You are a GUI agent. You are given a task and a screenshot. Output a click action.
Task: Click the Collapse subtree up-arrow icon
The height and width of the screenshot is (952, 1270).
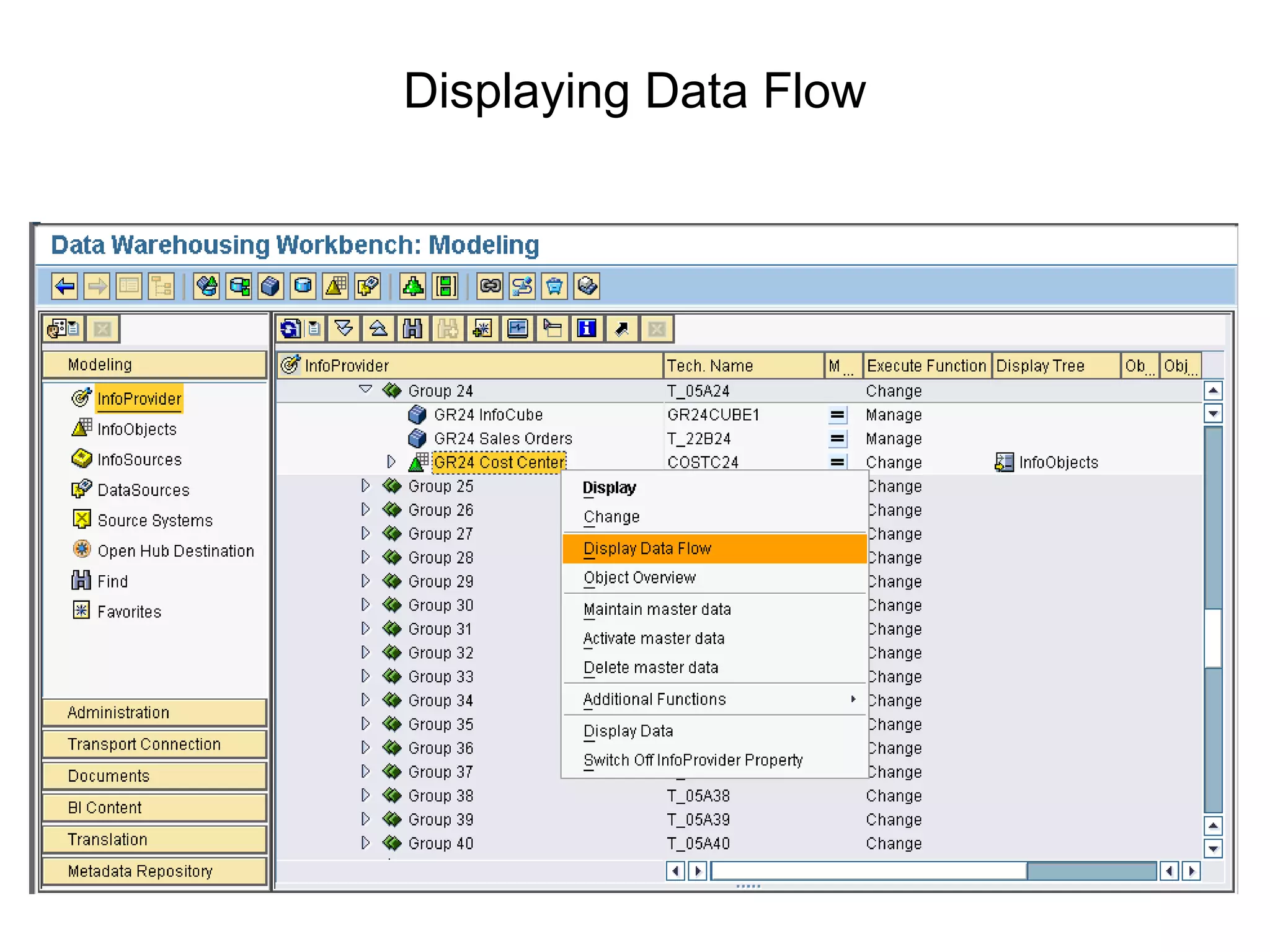379,328
